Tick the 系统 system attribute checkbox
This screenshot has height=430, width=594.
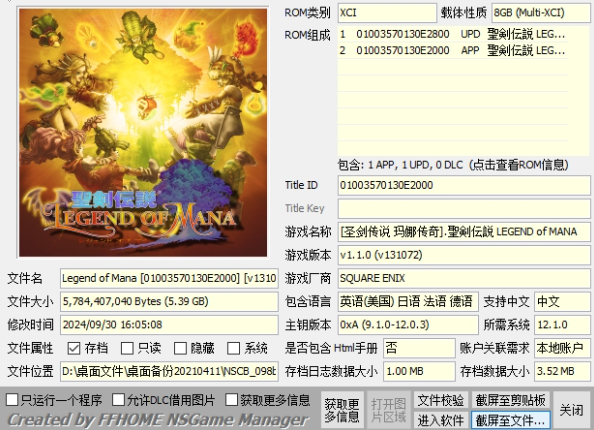pyautogui.click(x=233, y=348)
